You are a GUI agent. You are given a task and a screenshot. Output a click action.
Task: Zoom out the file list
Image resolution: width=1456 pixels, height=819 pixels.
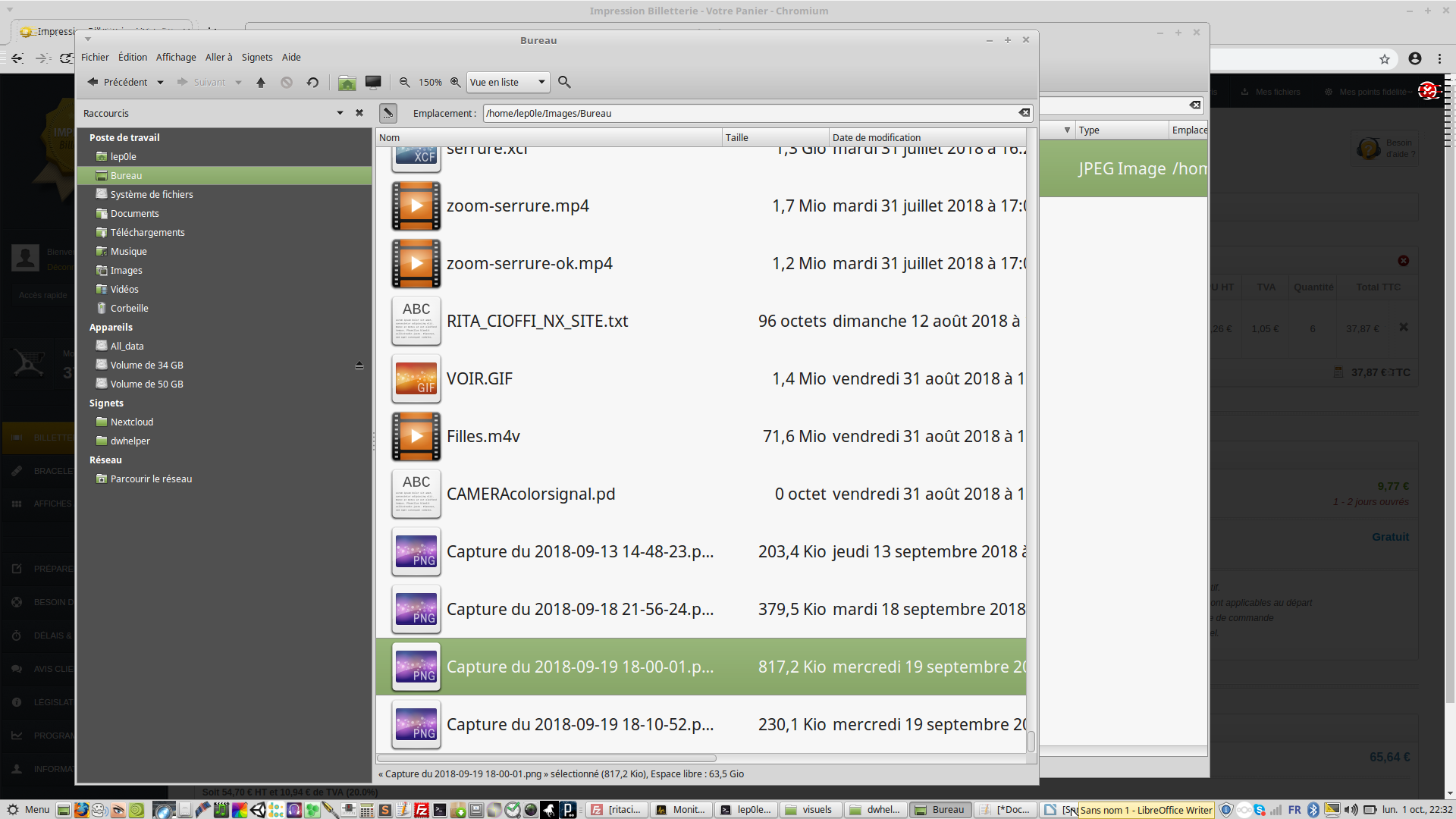click(405, 83)
